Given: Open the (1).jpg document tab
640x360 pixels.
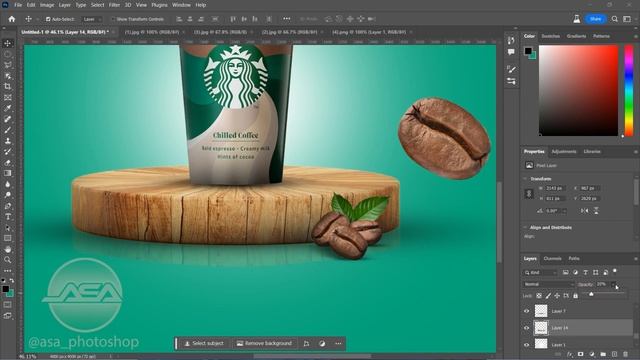Looking at the screenshot, I should click(152, 32).
